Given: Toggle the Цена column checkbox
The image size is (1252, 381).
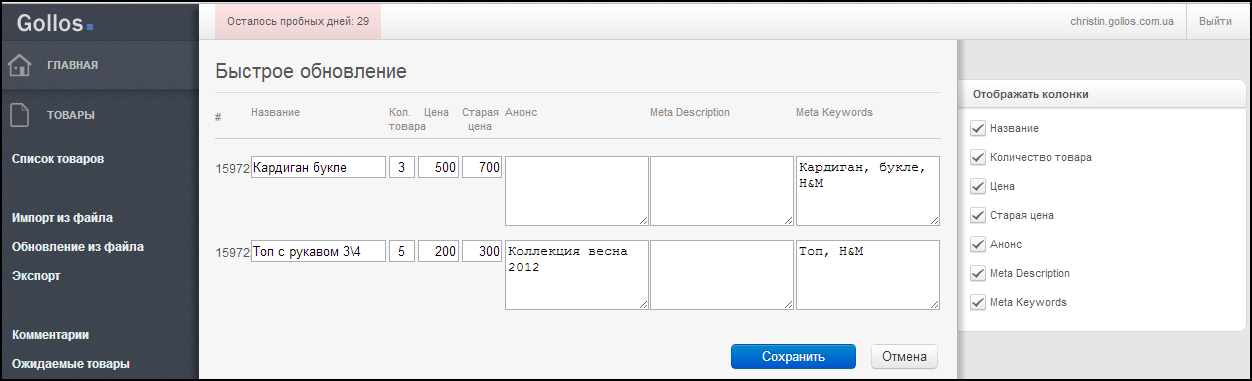Looking at the screenshot, I should click(978, 187).
